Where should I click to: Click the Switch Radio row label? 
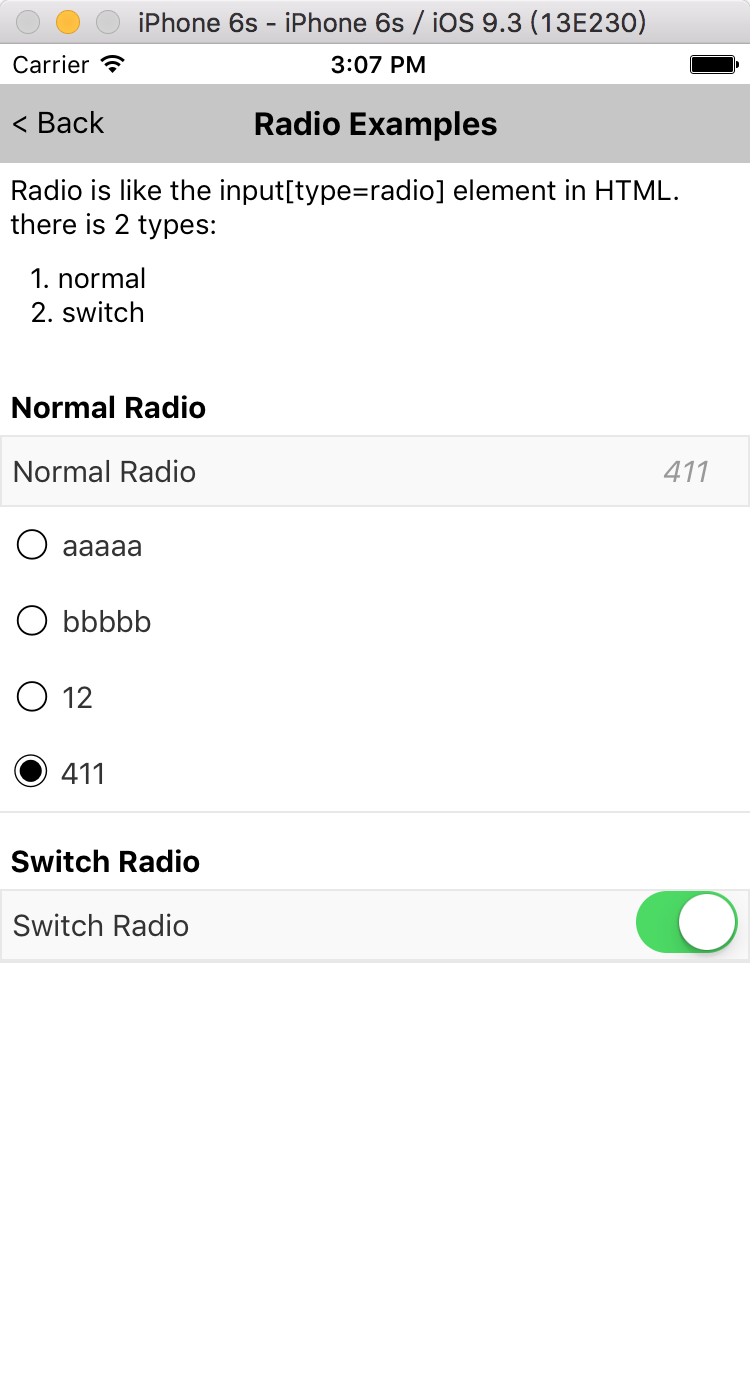101,926
